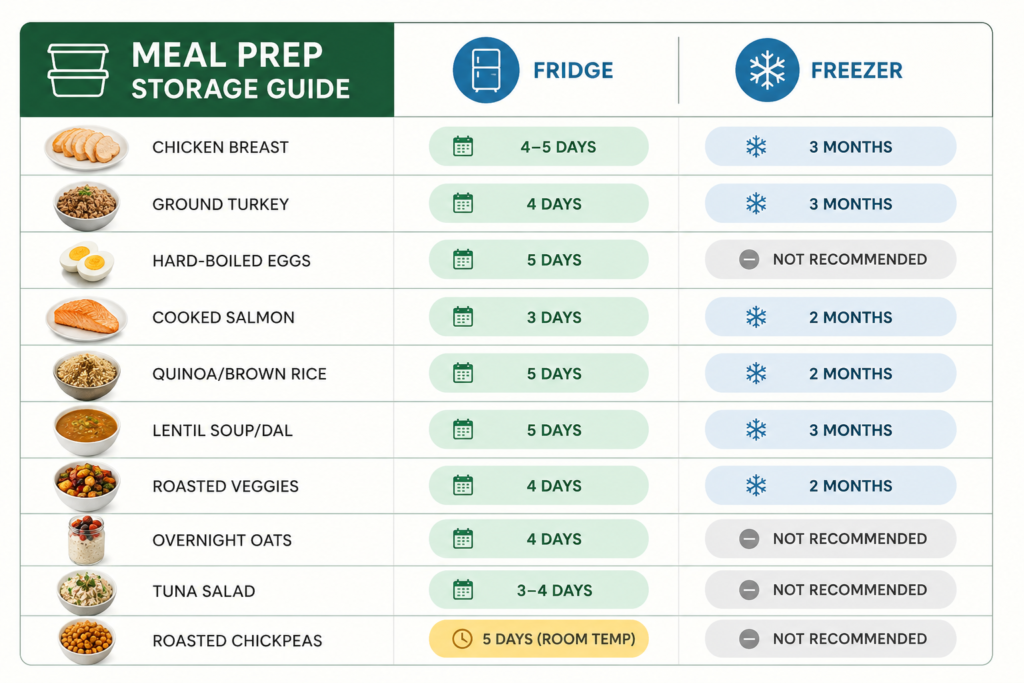This screenshot has width=1024, height=683.
Task: Select the Chicken Breast plate thumbnail
Action: [x=86, y=146]
